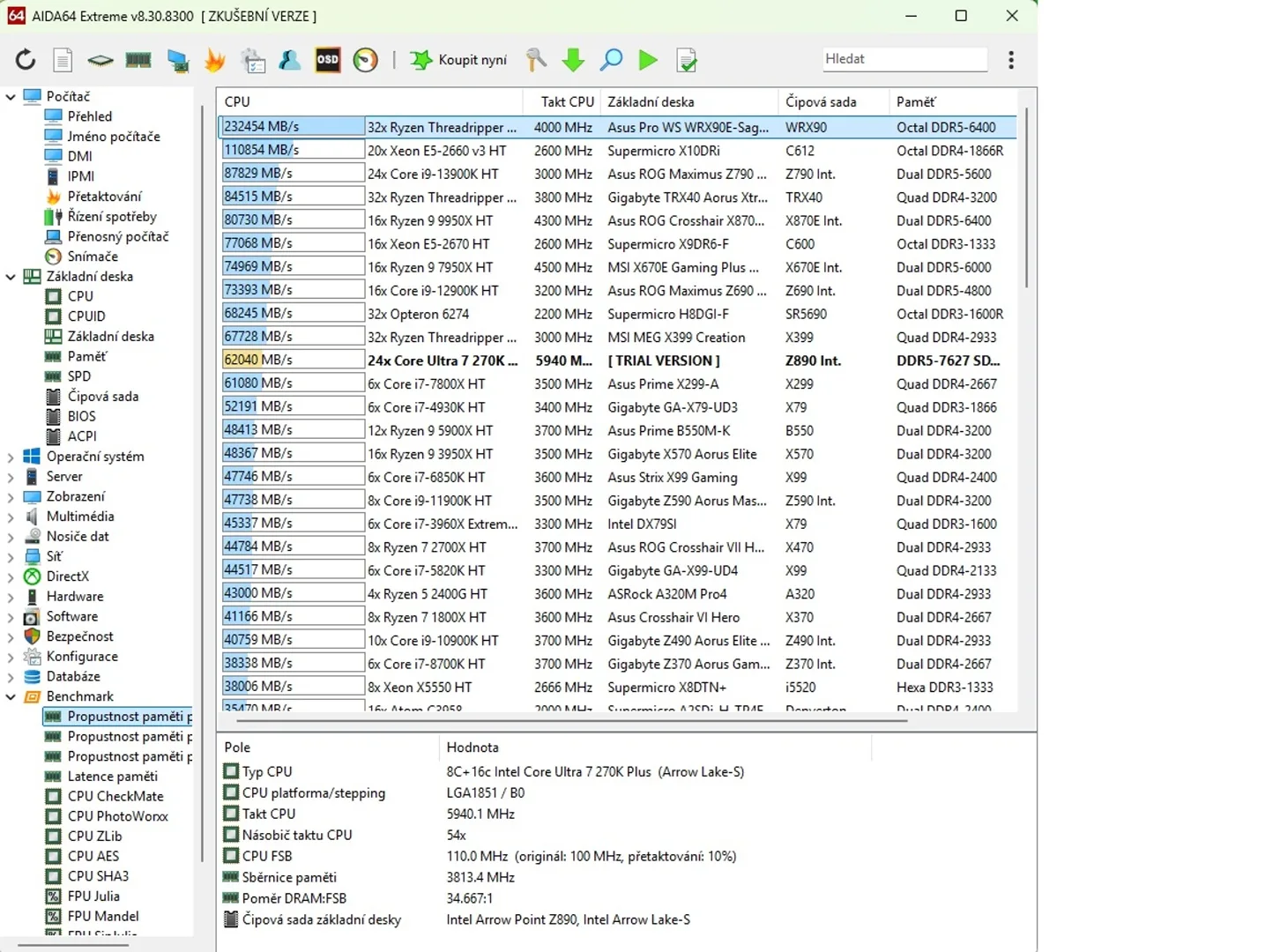The image size is (1280, 952).
Task: Collapse the Základní deska tree node
Action: 11,277
